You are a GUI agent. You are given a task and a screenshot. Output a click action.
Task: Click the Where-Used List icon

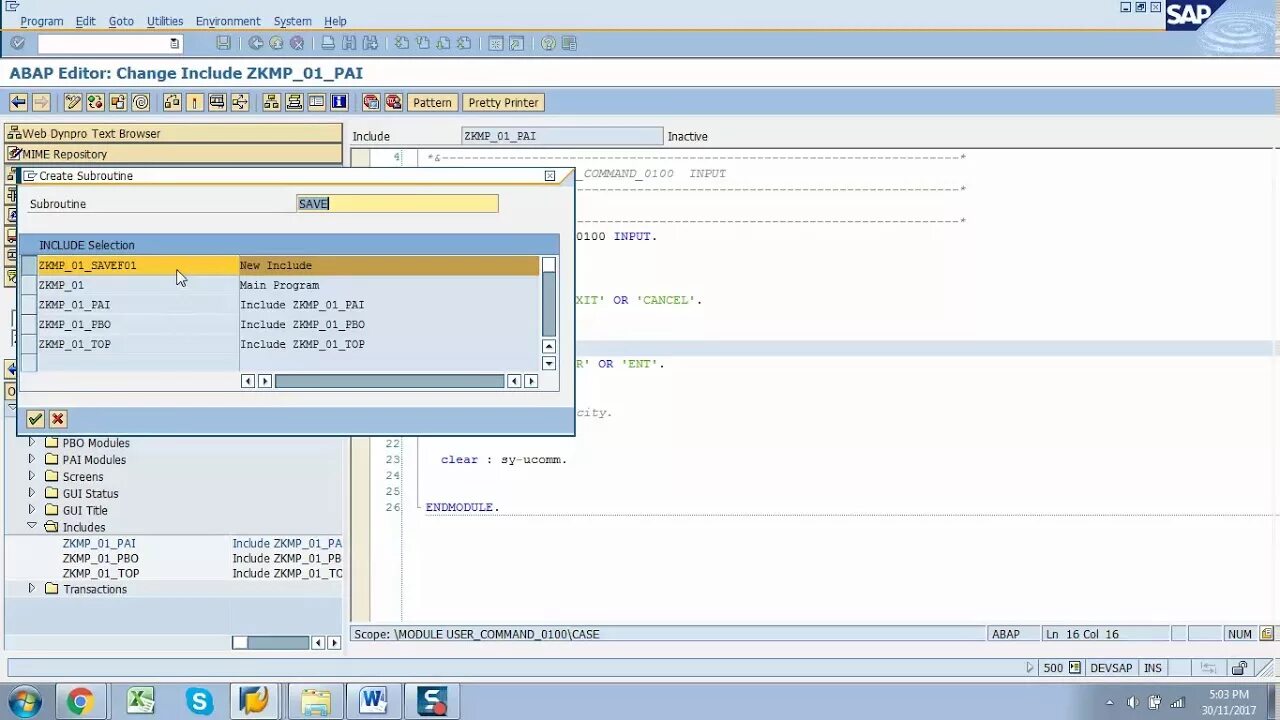coord(217,102)
